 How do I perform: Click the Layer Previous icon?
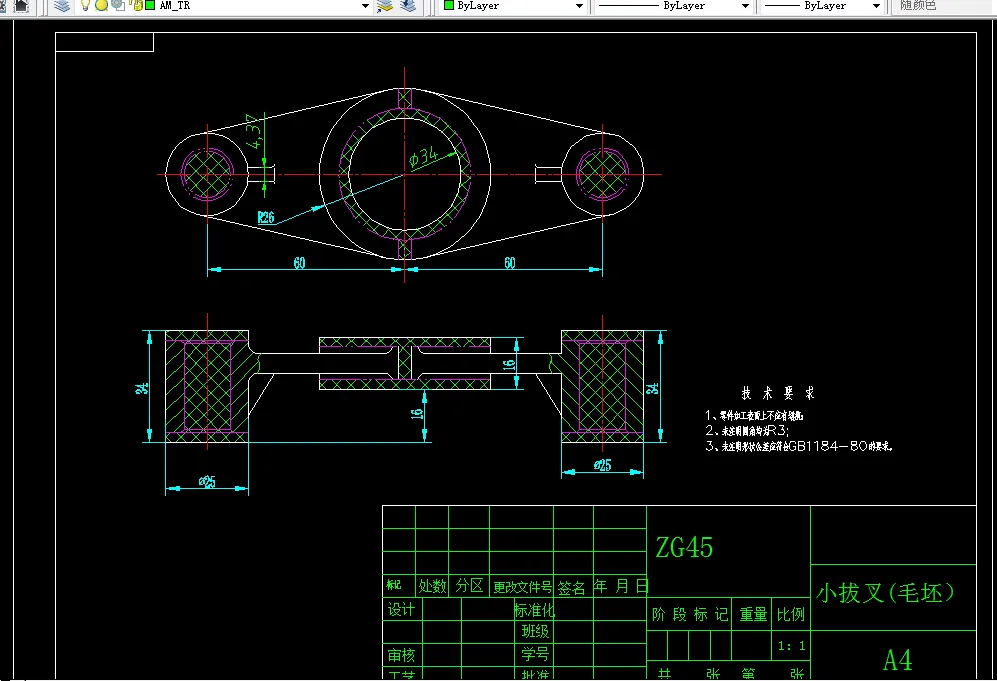point(408,6)
